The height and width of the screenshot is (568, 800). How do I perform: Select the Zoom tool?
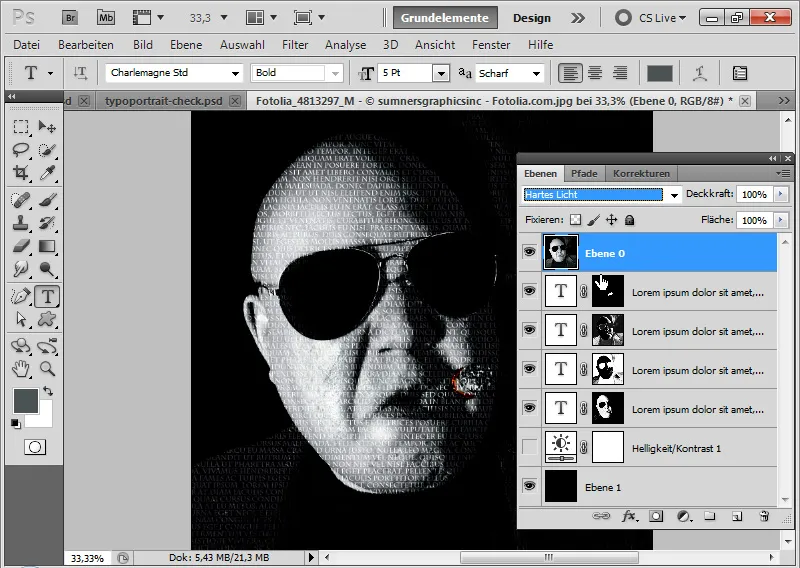[47, 368]
